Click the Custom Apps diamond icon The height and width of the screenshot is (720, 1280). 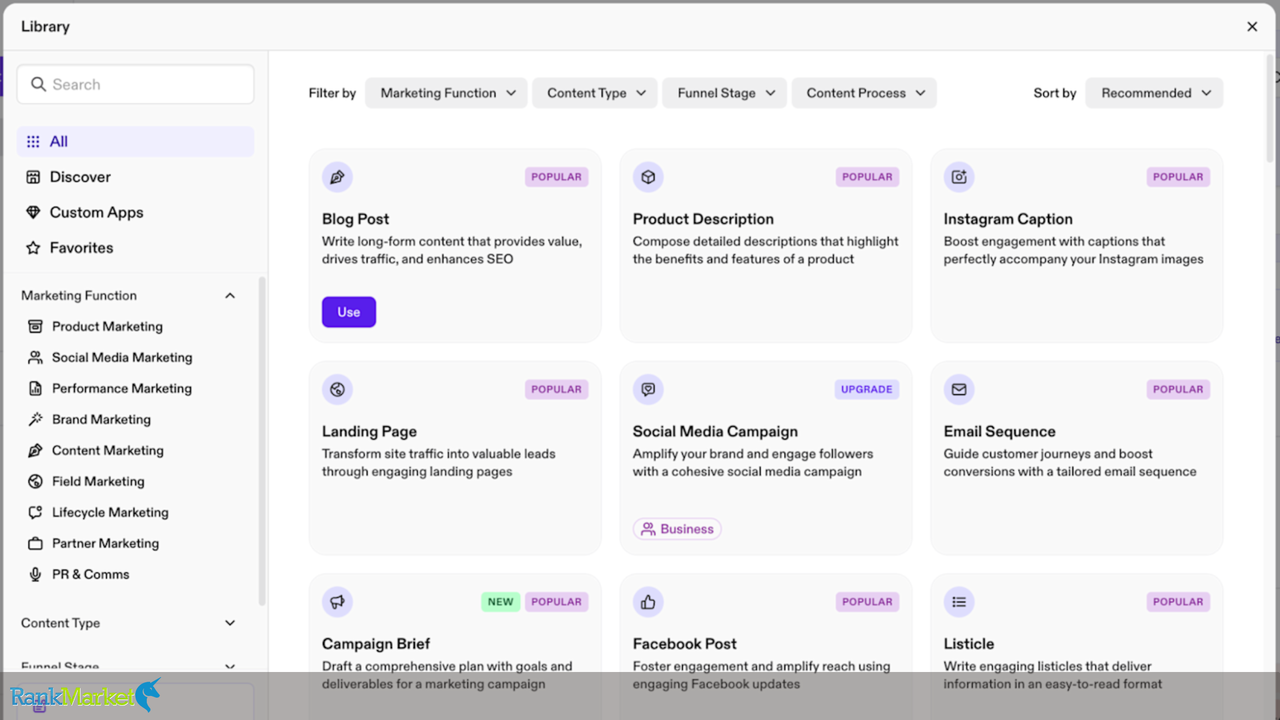[x=33, y=212]
